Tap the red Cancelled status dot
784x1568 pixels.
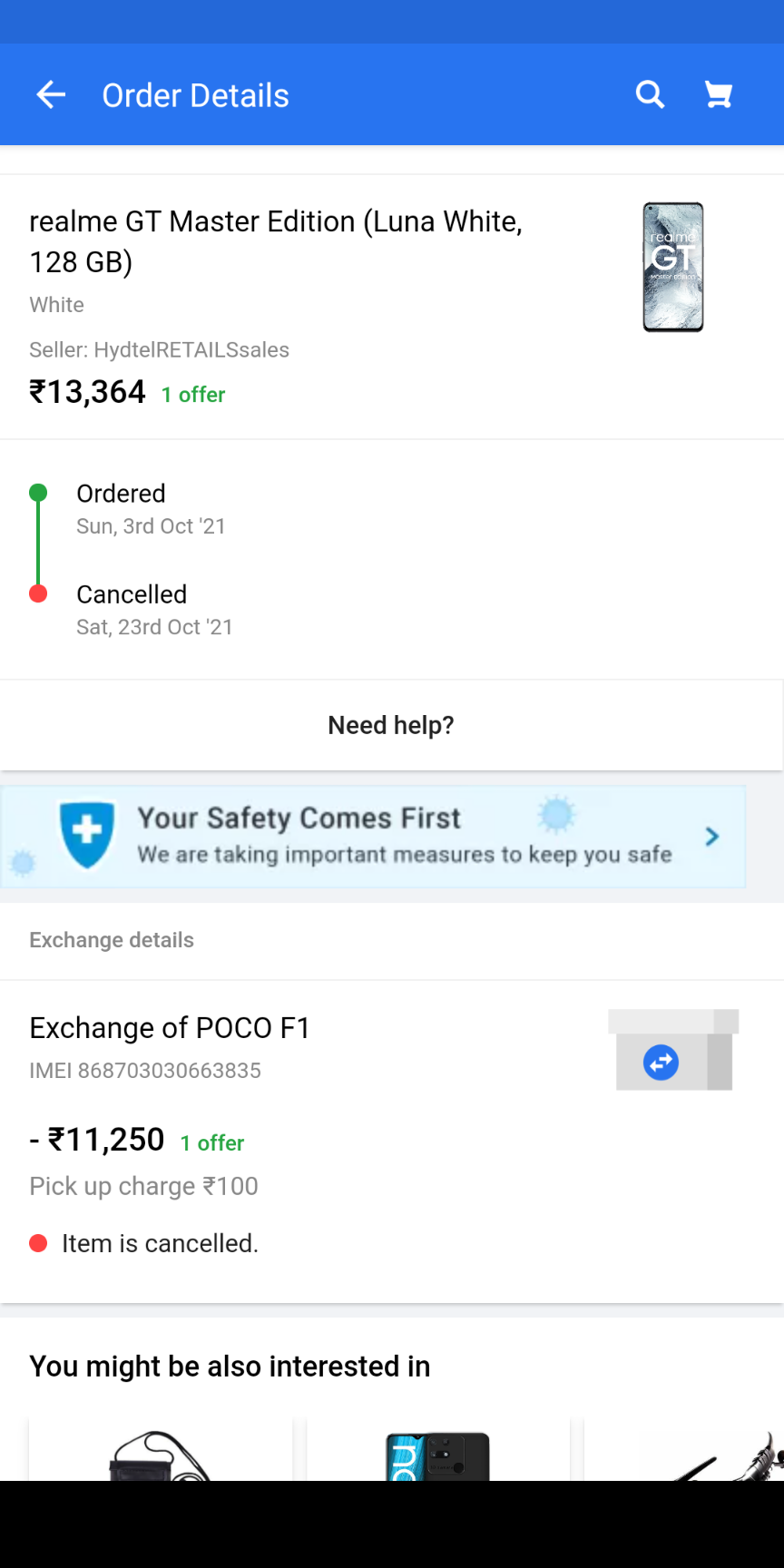[x=38, y=594]
